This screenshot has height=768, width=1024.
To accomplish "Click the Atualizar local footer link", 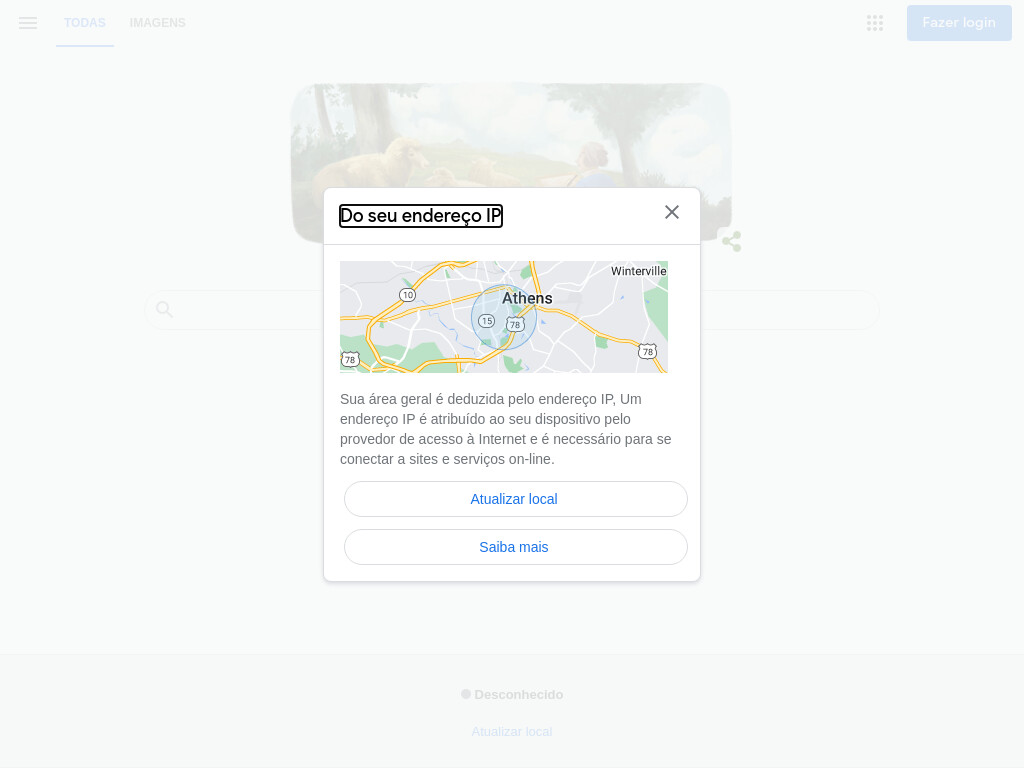I will (x=511, y=731).
